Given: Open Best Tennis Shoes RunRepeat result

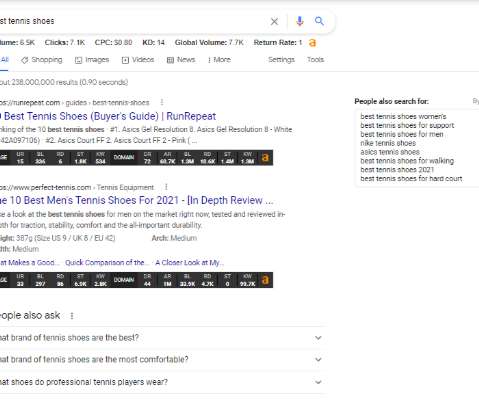Looking at the screenshot, I should 108,116.
